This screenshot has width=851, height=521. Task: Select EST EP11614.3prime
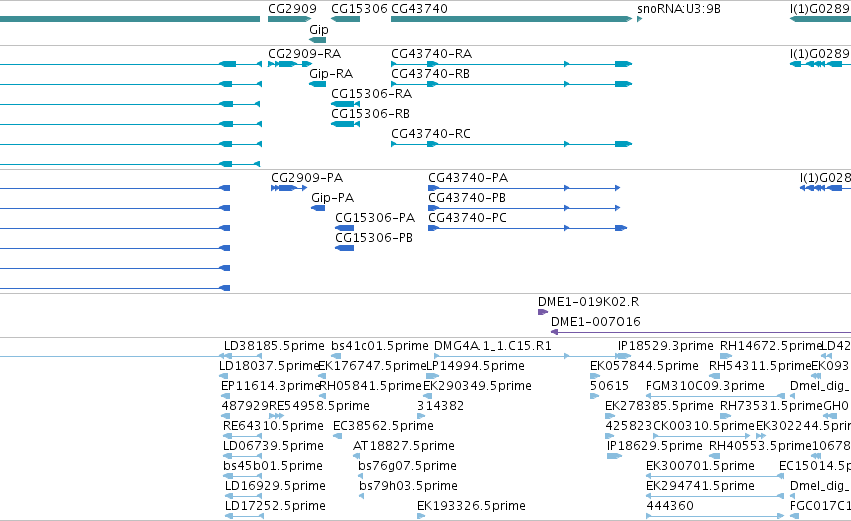coord(271,386)
